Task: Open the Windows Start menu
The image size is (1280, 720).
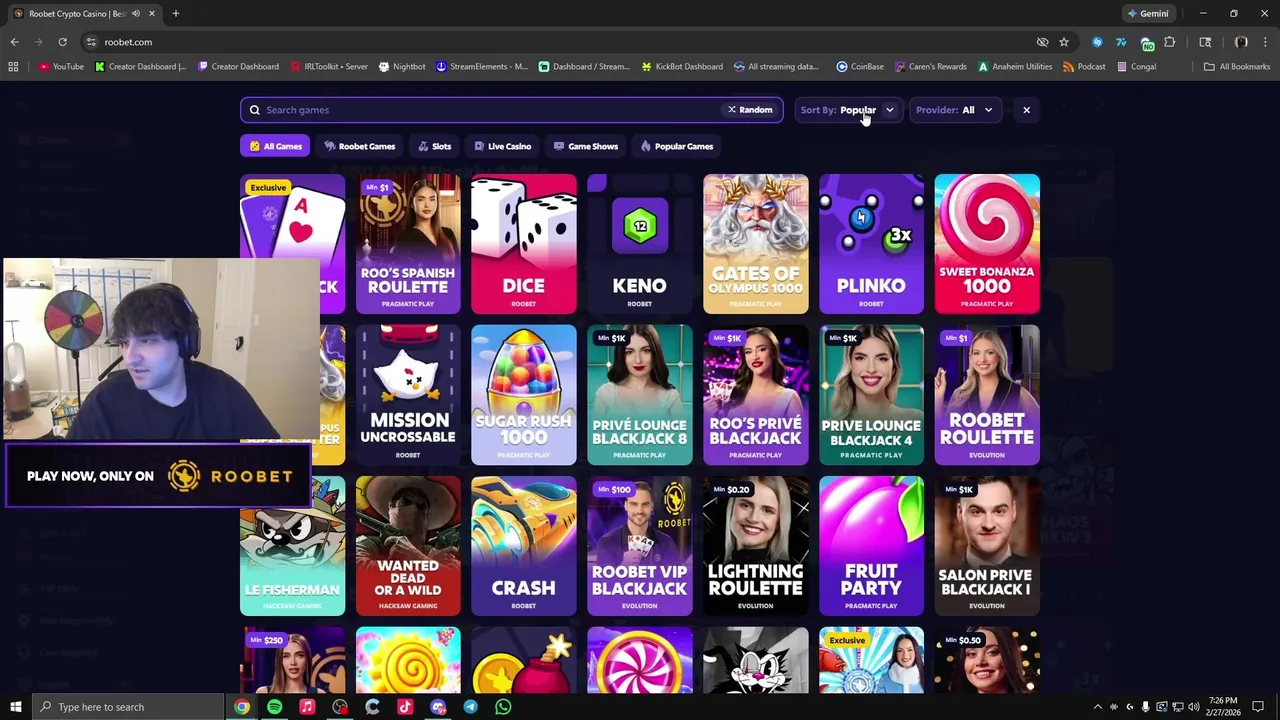Action: [15, 707]
